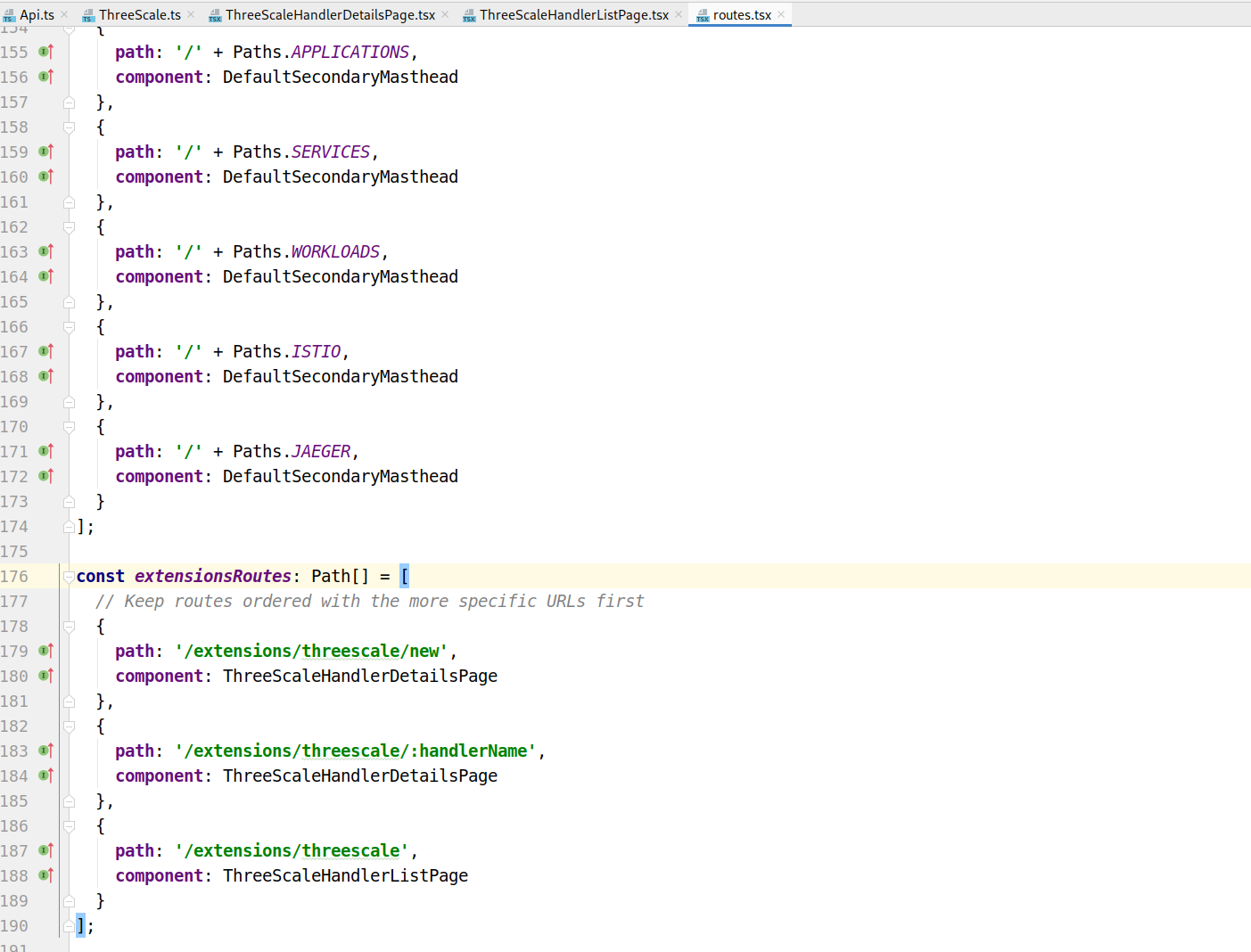This screenshot has height=952, width=1251.
Task: Collapse the code block starting at line 170
Action: click(x=69, y=427)
